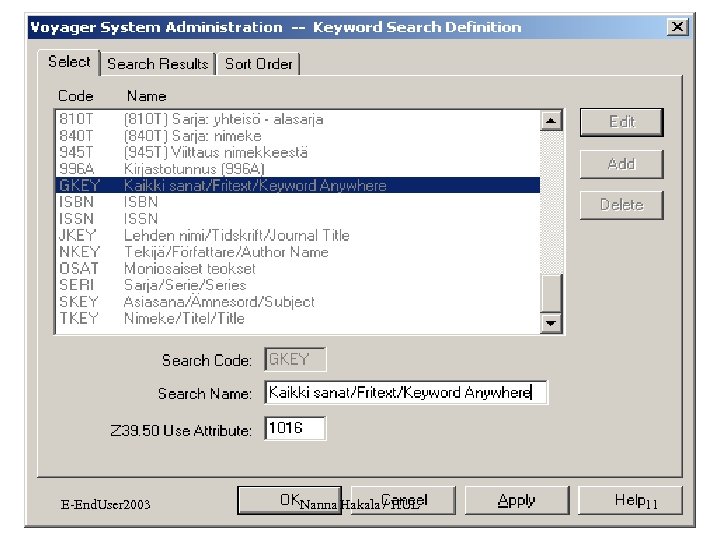Viewport: 720px width, 540px height.
Task: Click the Edit button
Action: tap(622, 122)
